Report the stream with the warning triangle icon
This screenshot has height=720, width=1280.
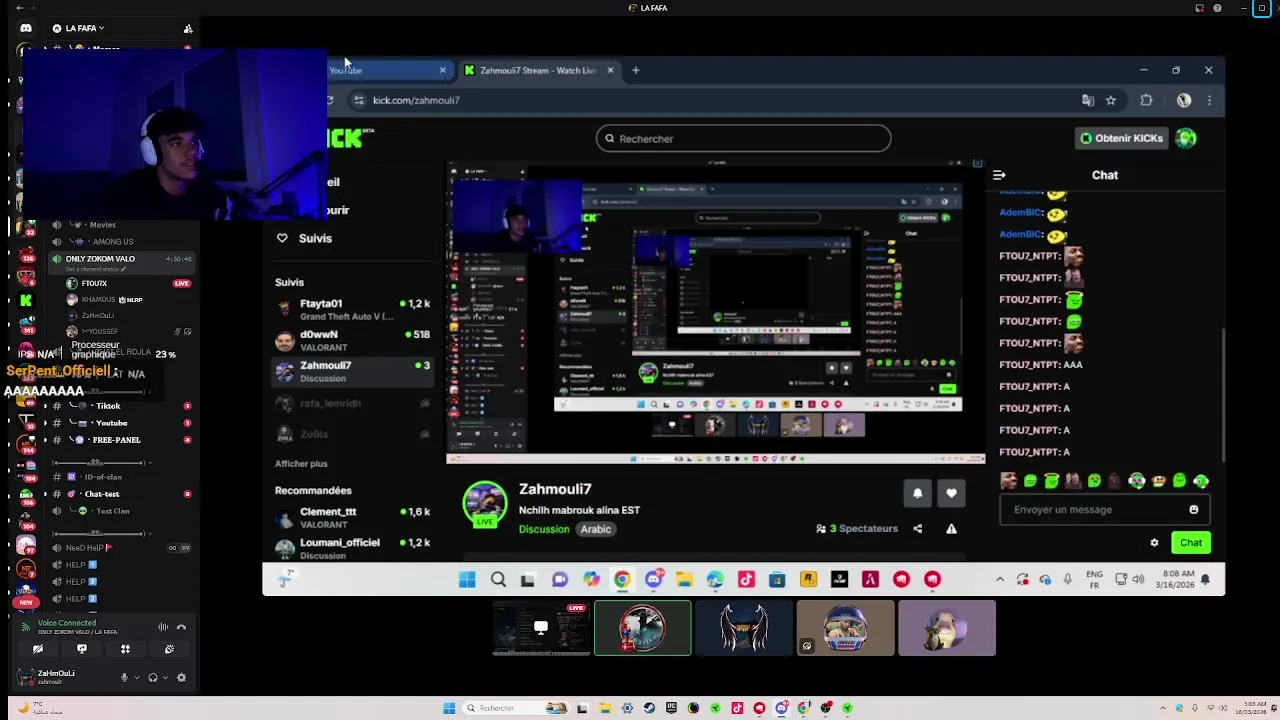pyautogui.click(x=951, y=528)
